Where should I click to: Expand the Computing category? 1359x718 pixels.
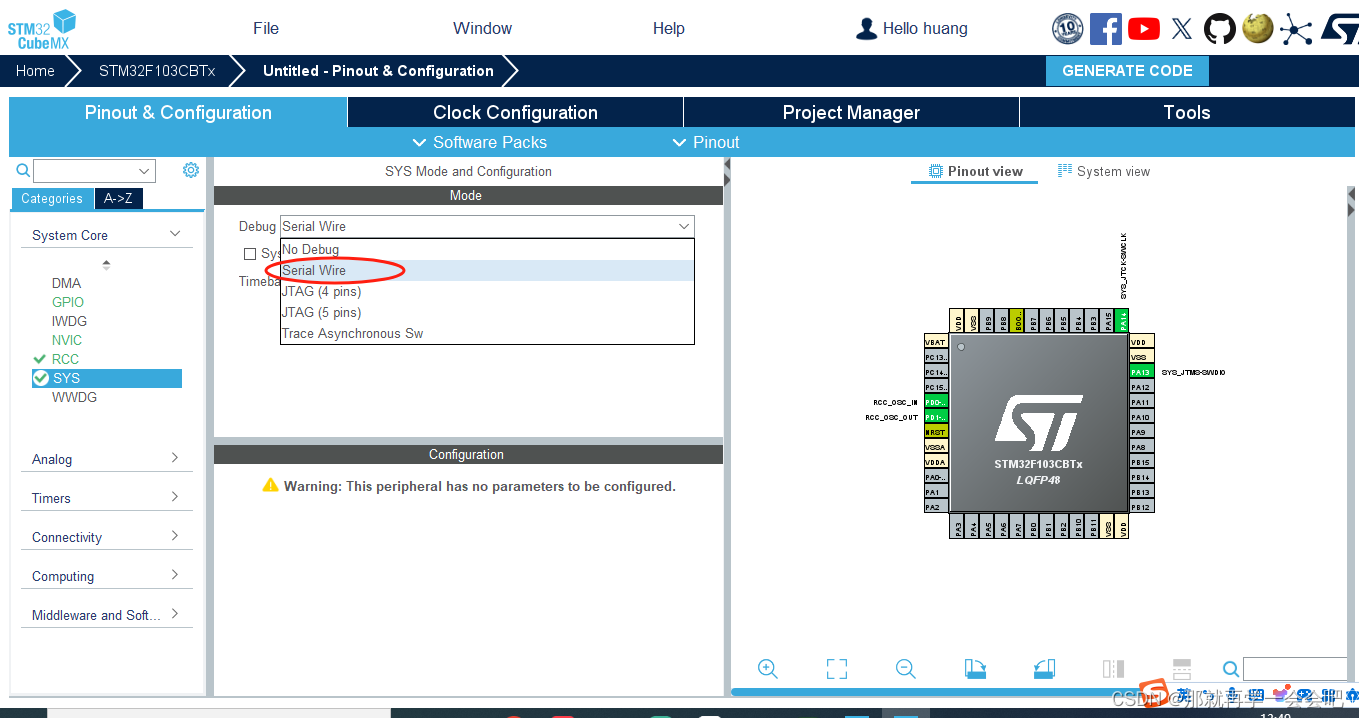click(x=107, y=576)
